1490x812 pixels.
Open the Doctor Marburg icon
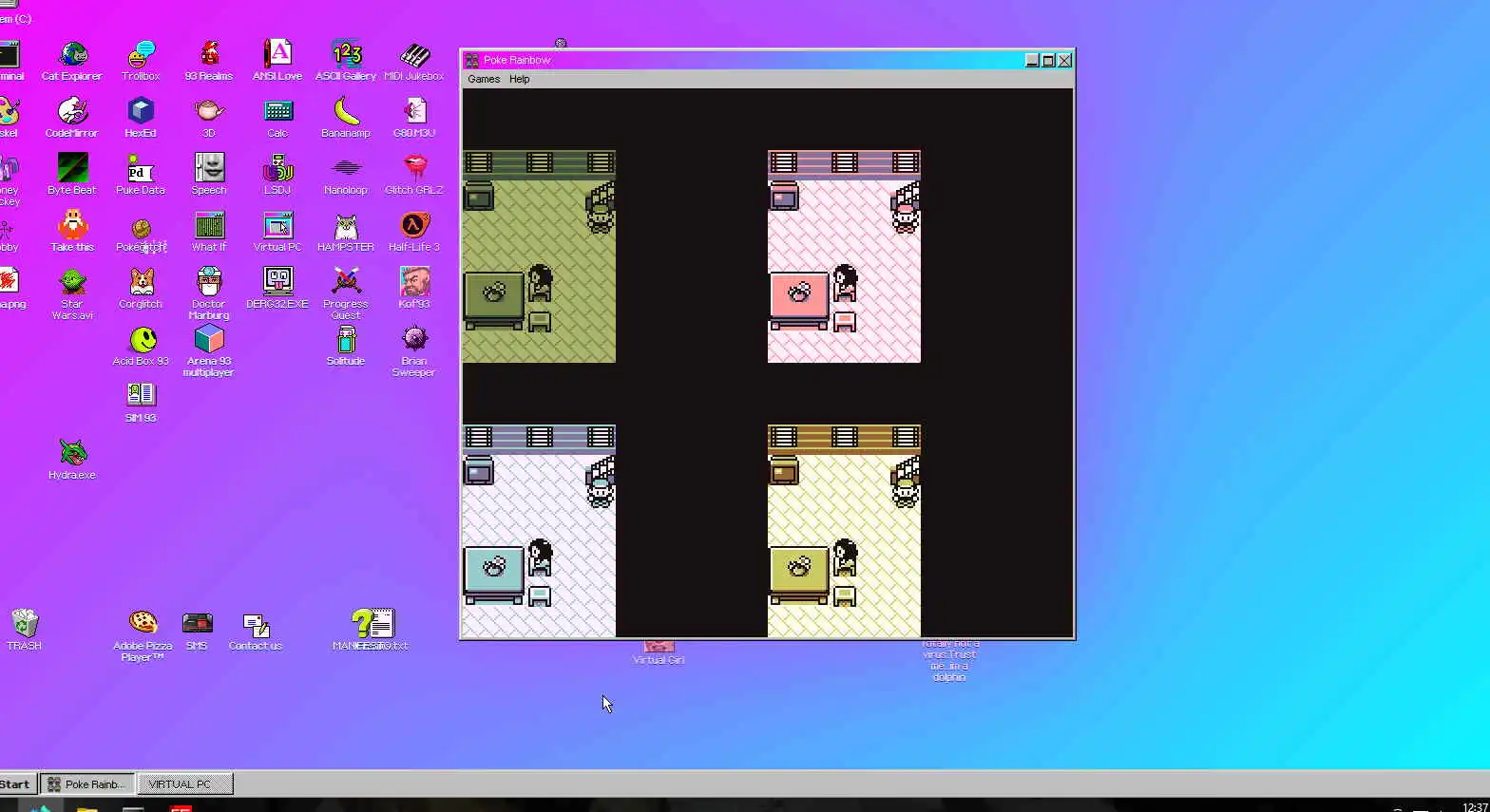click(x=209, y=294)
